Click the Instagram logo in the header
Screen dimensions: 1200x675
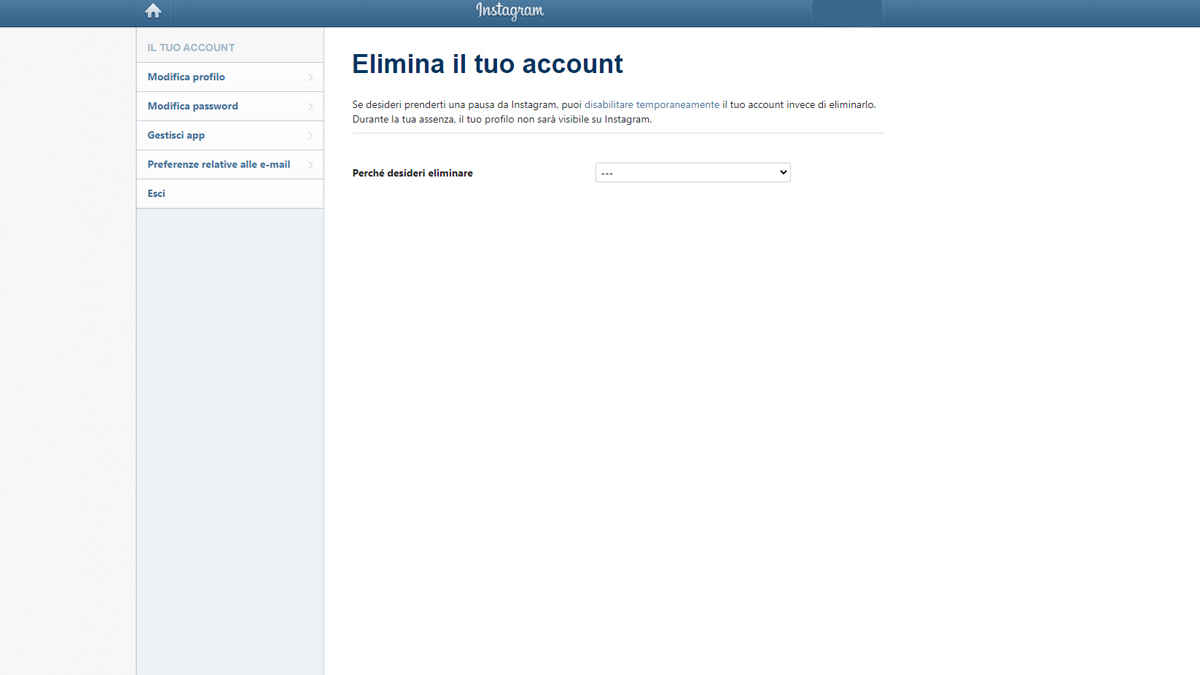click(510, 11)
